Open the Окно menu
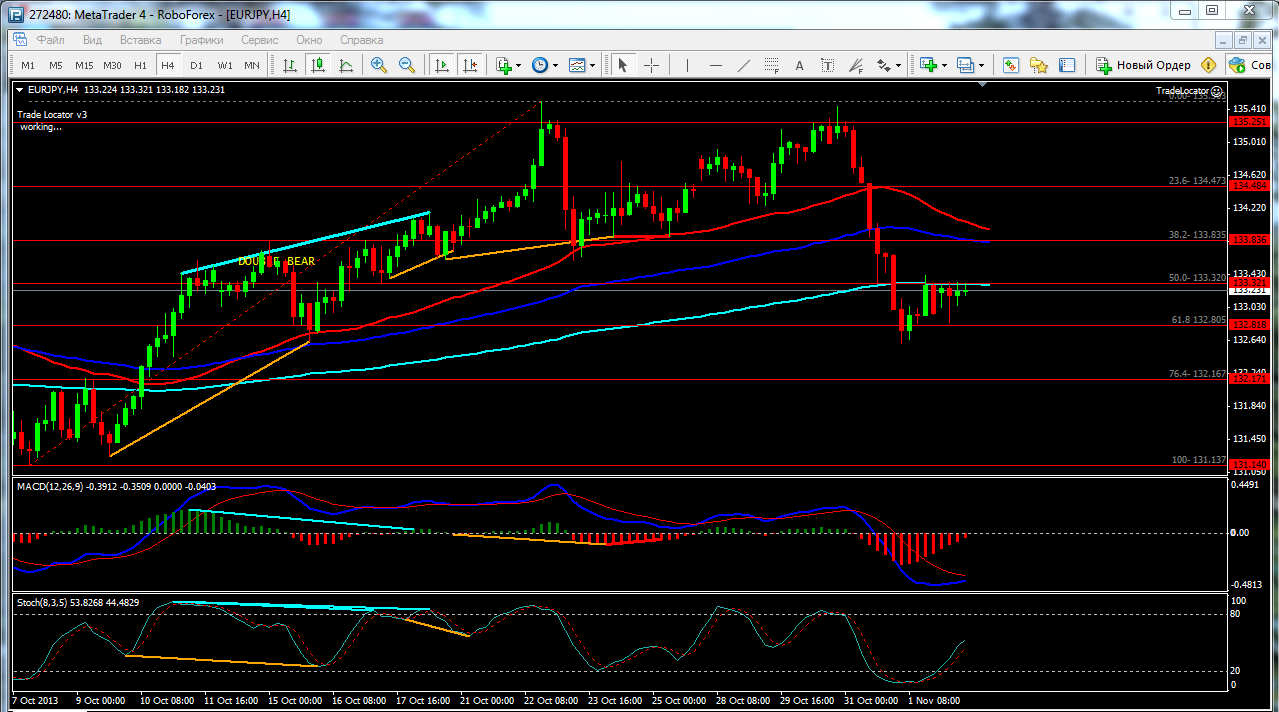Screen dimensions: 1279x712 click(309, 40)
